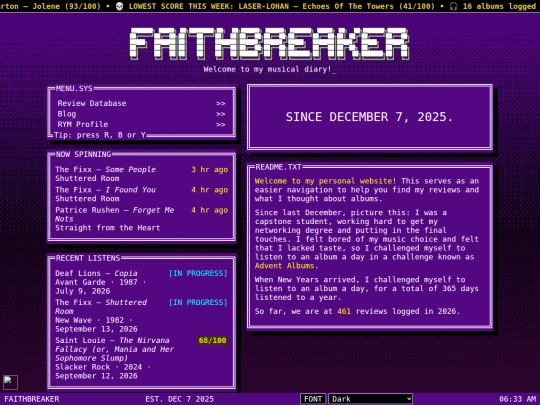Click the 461 reviews count
Image resolution: width=540 pixels, height=405 pixels.
pos(344,311)
